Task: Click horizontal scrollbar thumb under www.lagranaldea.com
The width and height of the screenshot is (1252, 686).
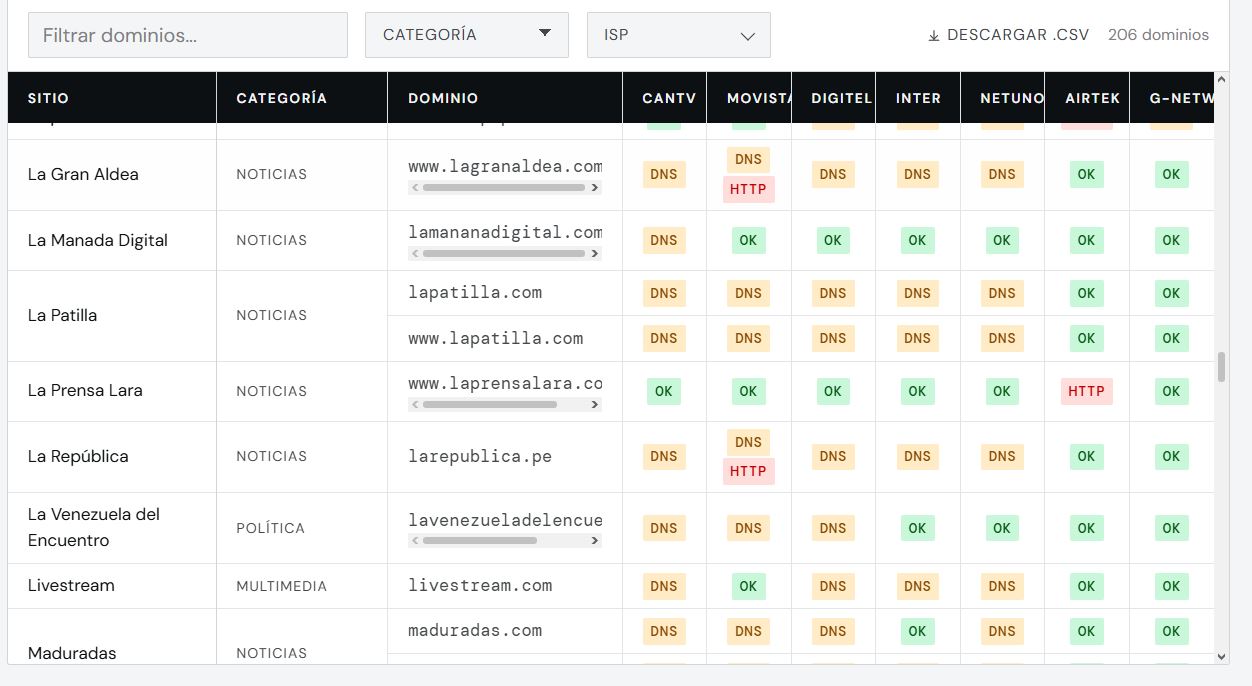Action: [x=503, y=187]
